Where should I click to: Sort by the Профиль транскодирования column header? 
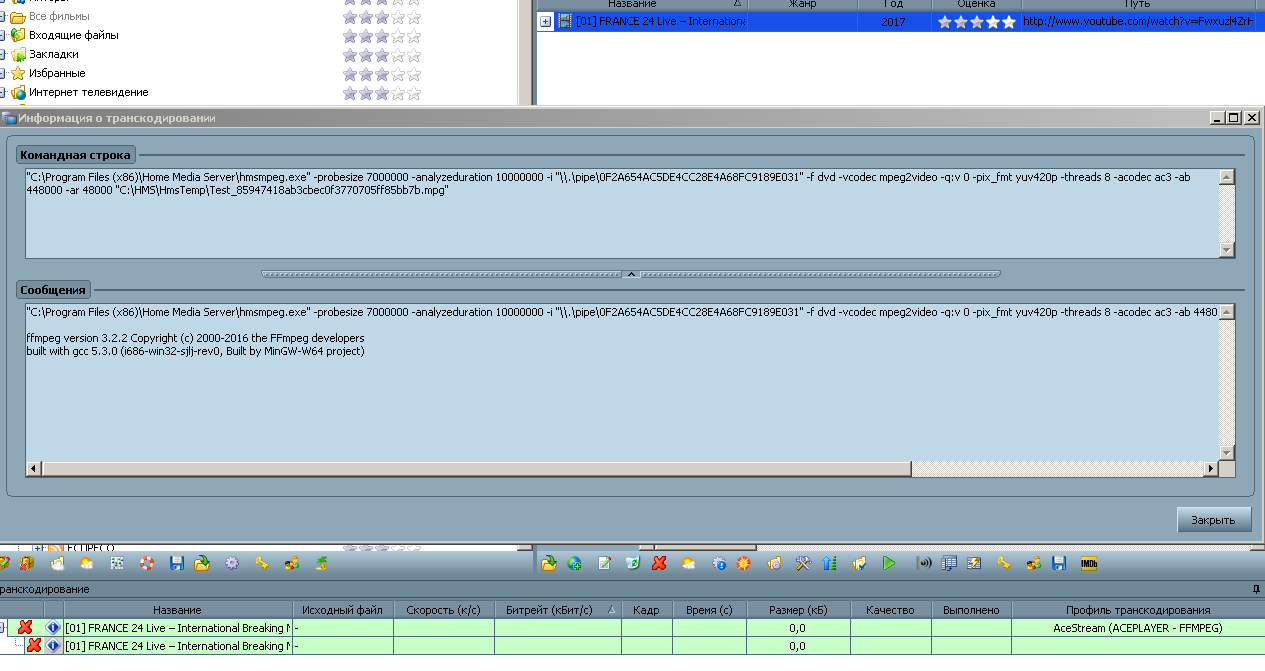[1138, 610]
